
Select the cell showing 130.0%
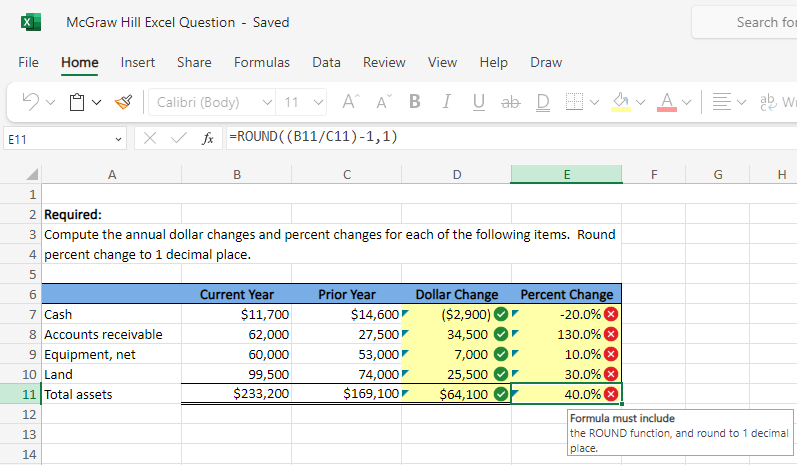(566, 334)
